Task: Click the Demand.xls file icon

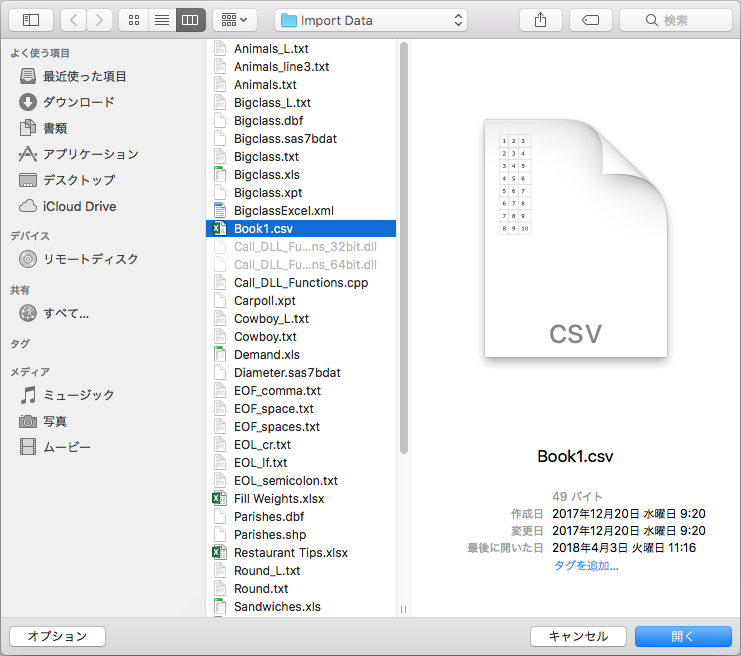Action: point(220,354)
